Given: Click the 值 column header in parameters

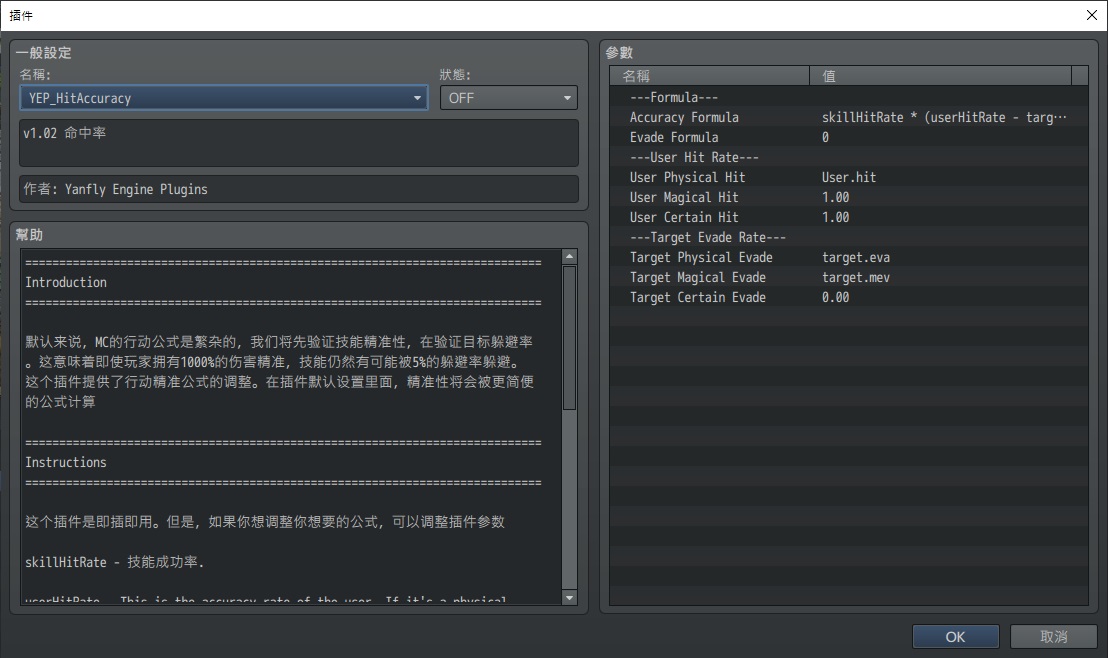Looking at the screenshot, I should [941, 76].
